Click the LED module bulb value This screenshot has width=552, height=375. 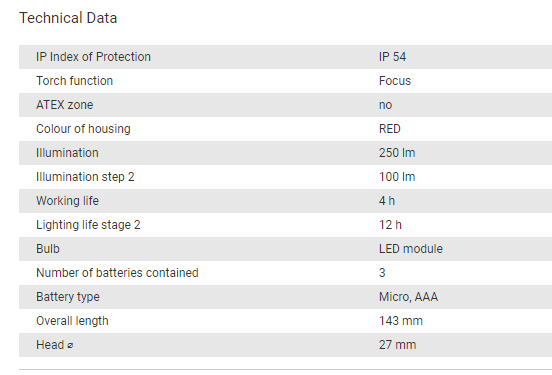(411, 249)
